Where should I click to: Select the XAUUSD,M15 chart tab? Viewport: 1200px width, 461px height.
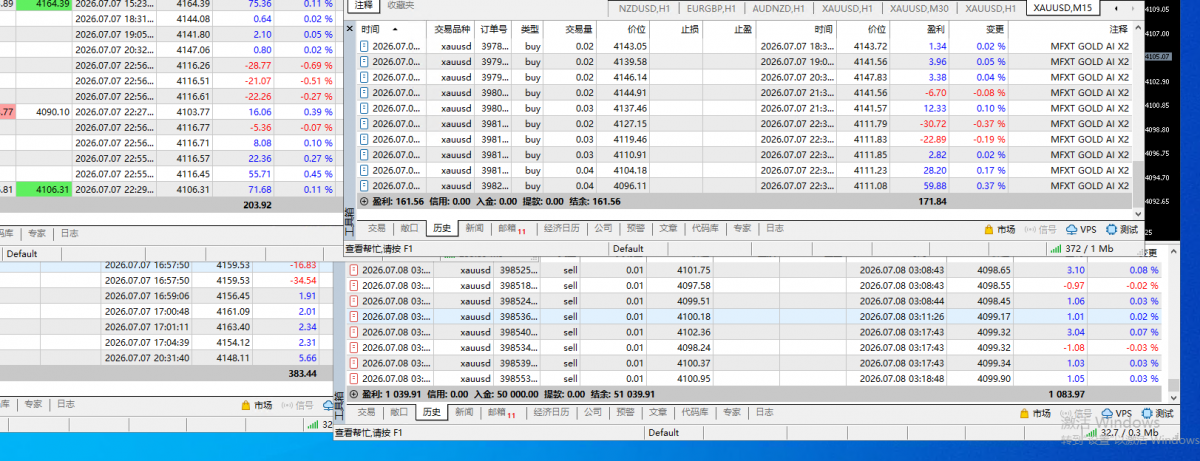tap(1063, 7)
